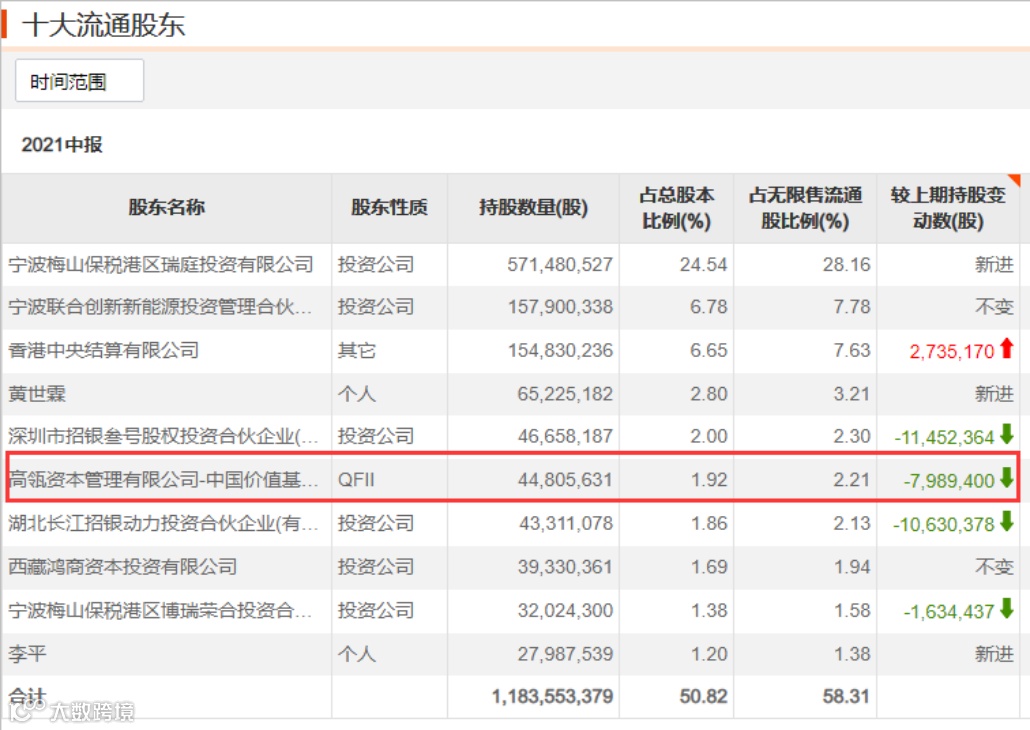Image resolution: width=1030 pixels, height=730 pixels.
Task: Select the 持股数量(股) column header
Action: click(x=533, y=208)
